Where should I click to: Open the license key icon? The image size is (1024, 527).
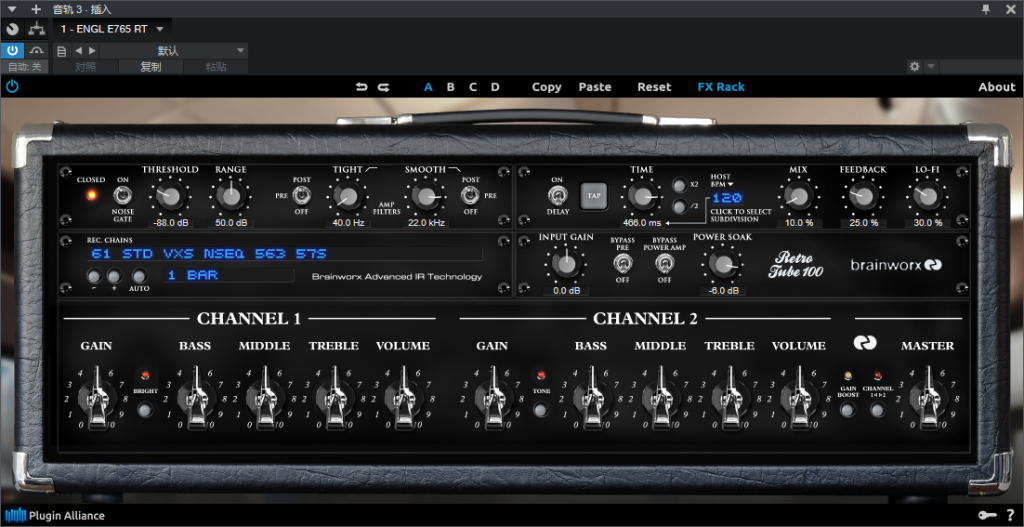tap(987, 516)
